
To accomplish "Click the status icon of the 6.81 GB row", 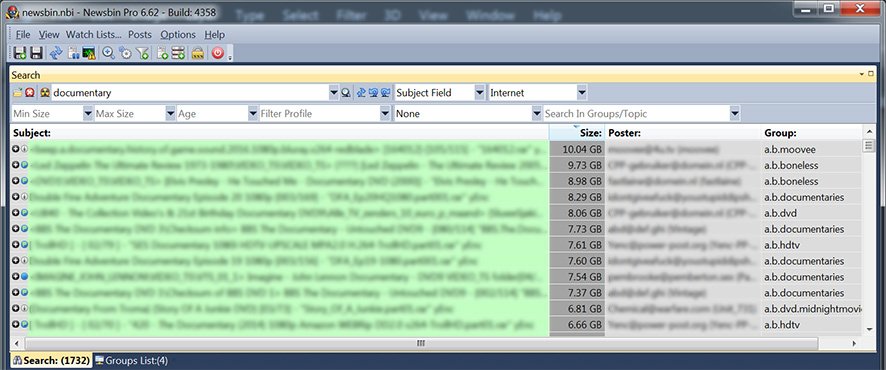I will 24,308.
